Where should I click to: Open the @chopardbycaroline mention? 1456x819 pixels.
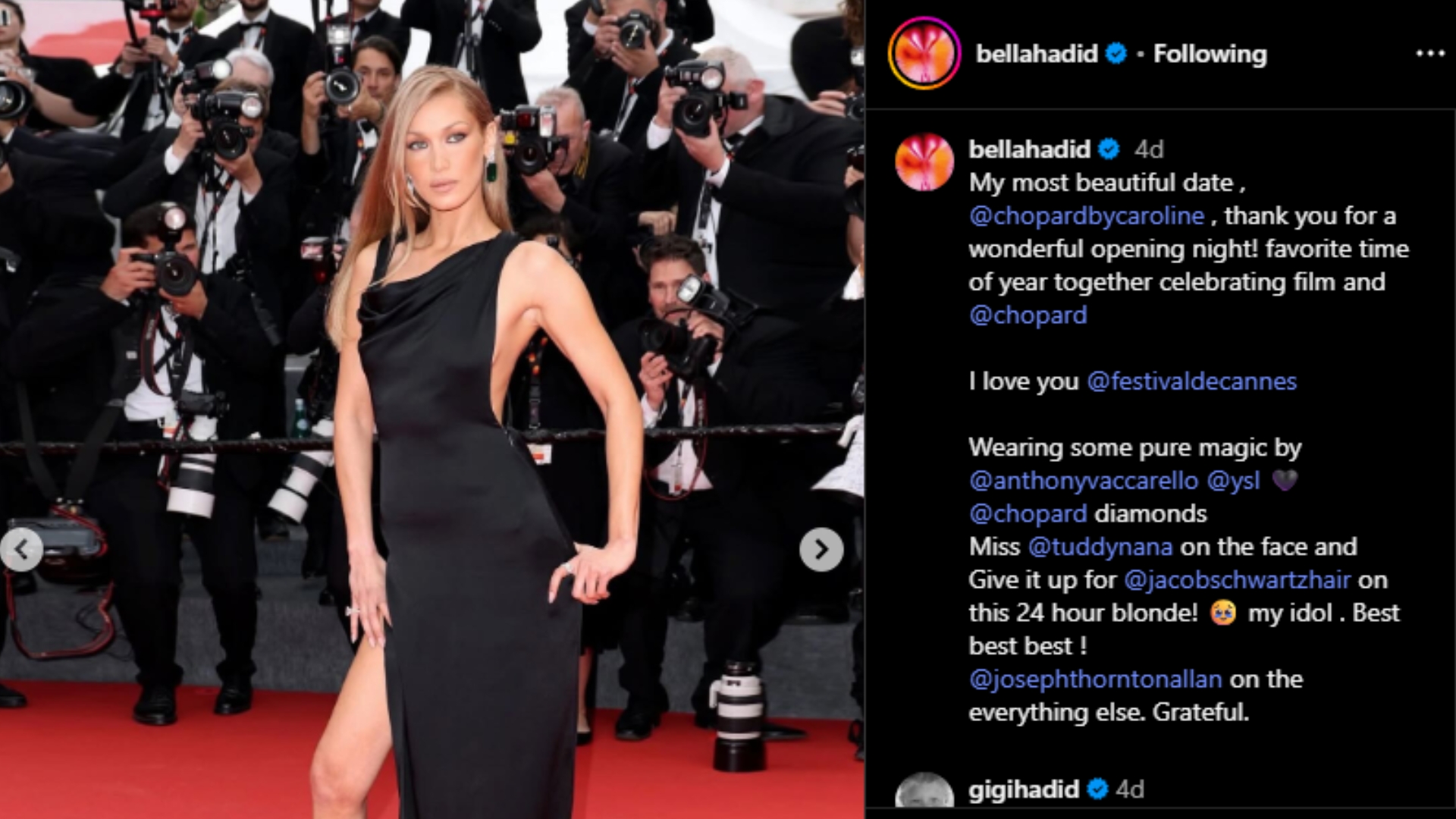(x=1087, y=216)
